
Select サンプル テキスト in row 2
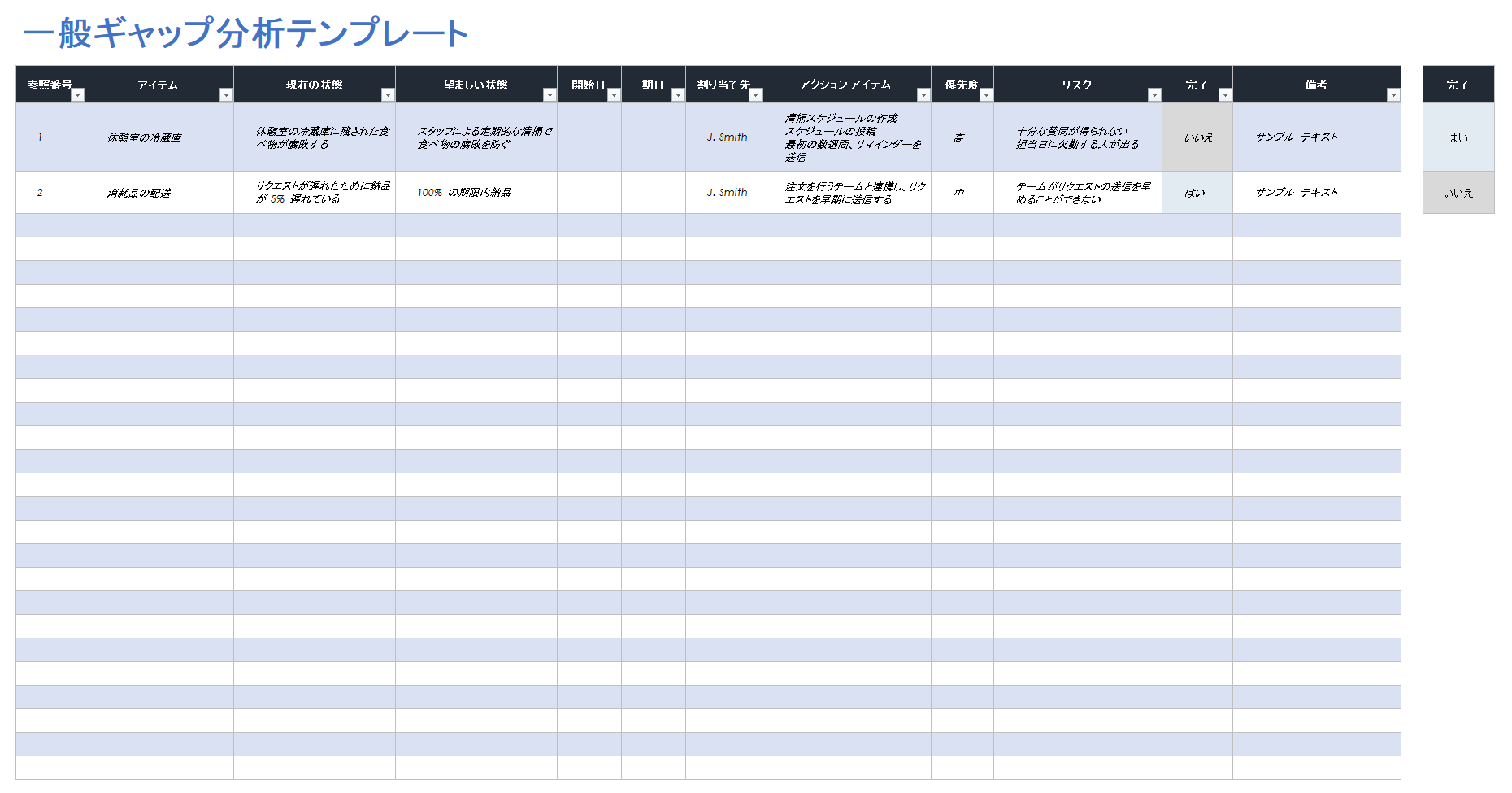click(x=1317, y=193)
